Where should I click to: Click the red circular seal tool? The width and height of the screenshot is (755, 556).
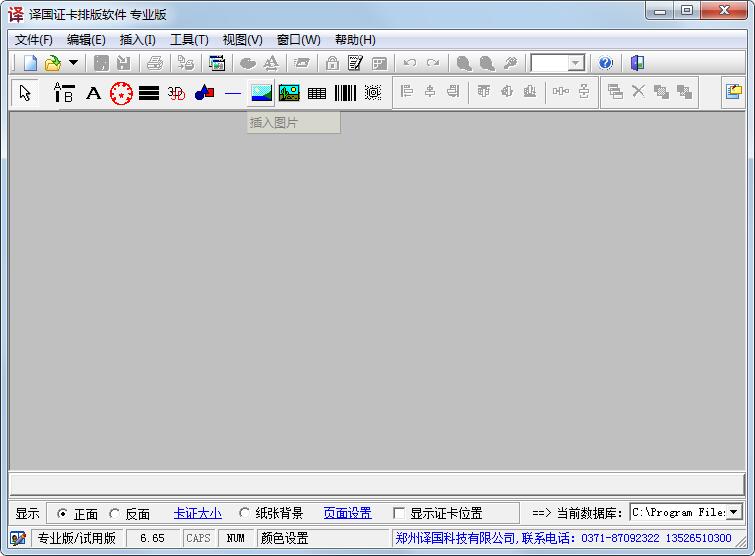(121, 93)
